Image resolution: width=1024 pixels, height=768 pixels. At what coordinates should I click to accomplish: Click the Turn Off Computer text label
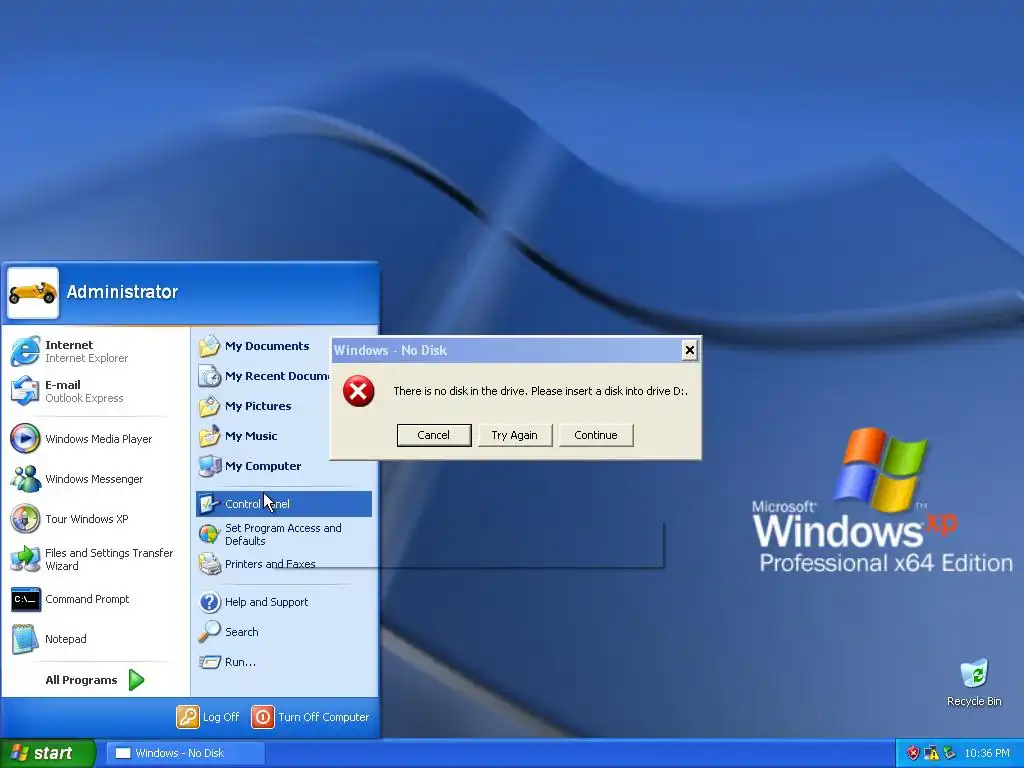(x=323, y=716)
